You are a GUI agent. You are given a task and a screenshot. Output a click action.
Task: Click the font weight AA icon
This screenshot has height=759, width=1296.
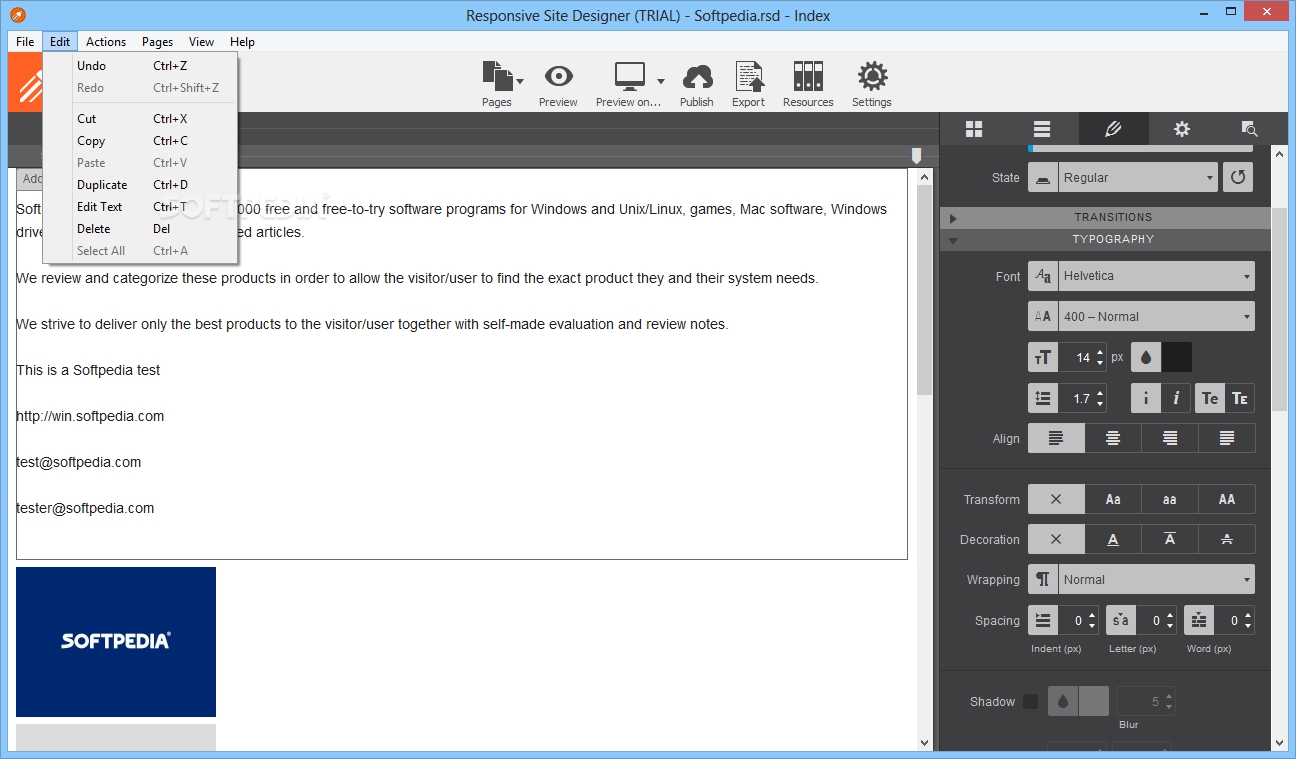pos(1043,316)
